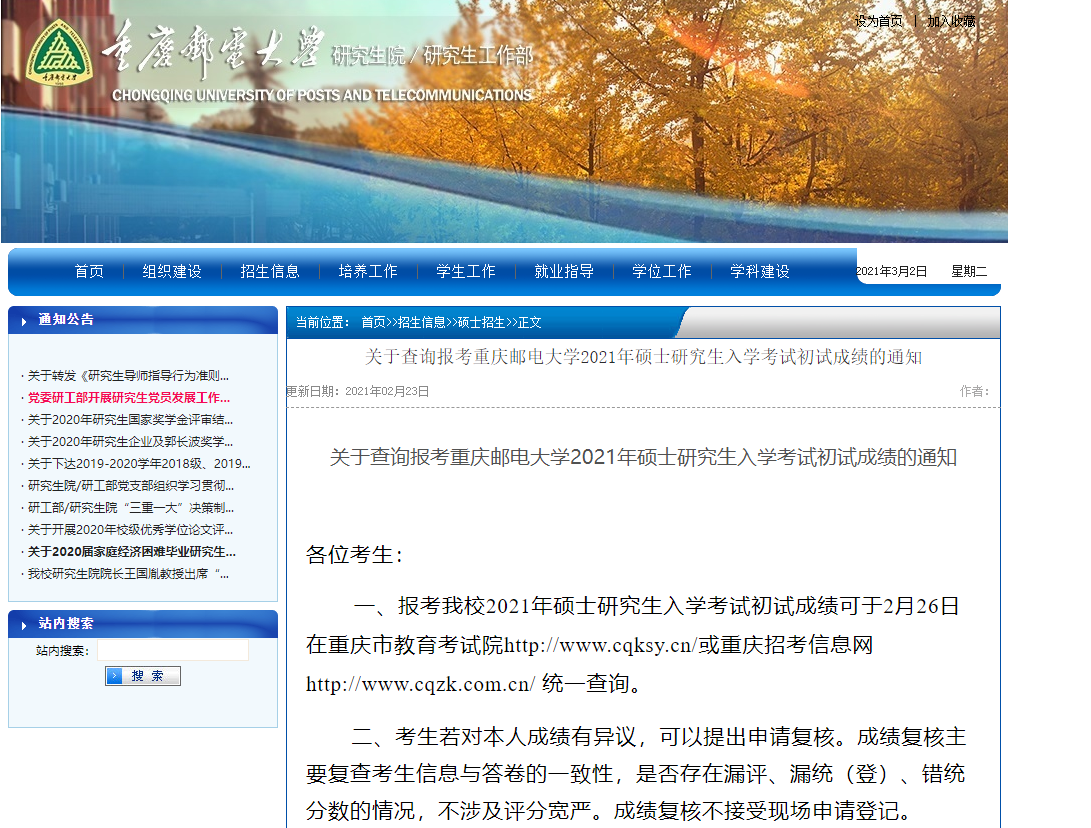This screenshot has height=828, width=1091.
Task: Open 学生工作 navigation item
Action: [466, 271]
